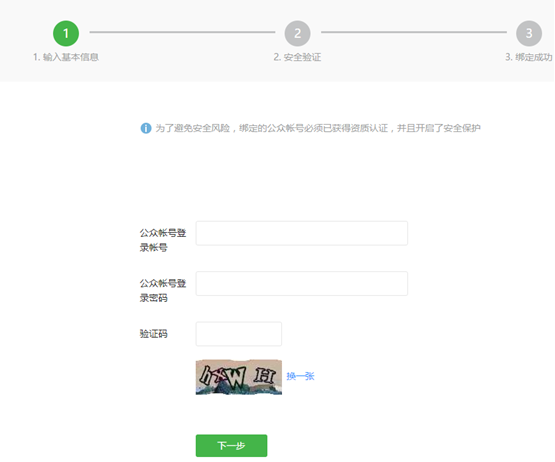The image size is (555, 462).
Task: Select the '3. 绑定成功' step label
Action: click(529, 57)
